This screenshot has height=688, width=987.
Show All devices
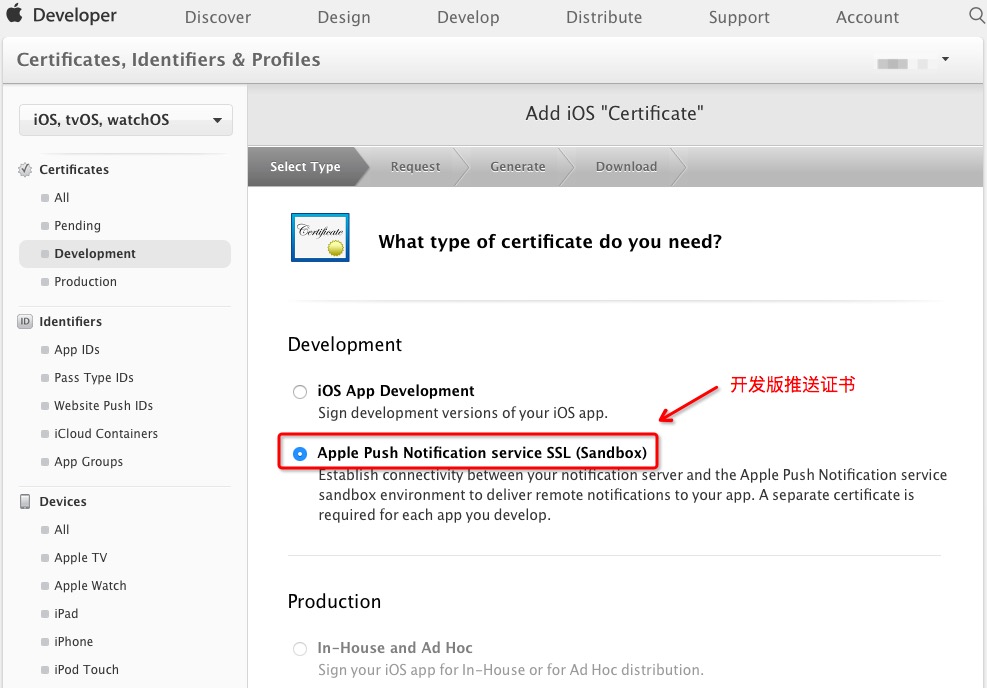pos(62,529)
